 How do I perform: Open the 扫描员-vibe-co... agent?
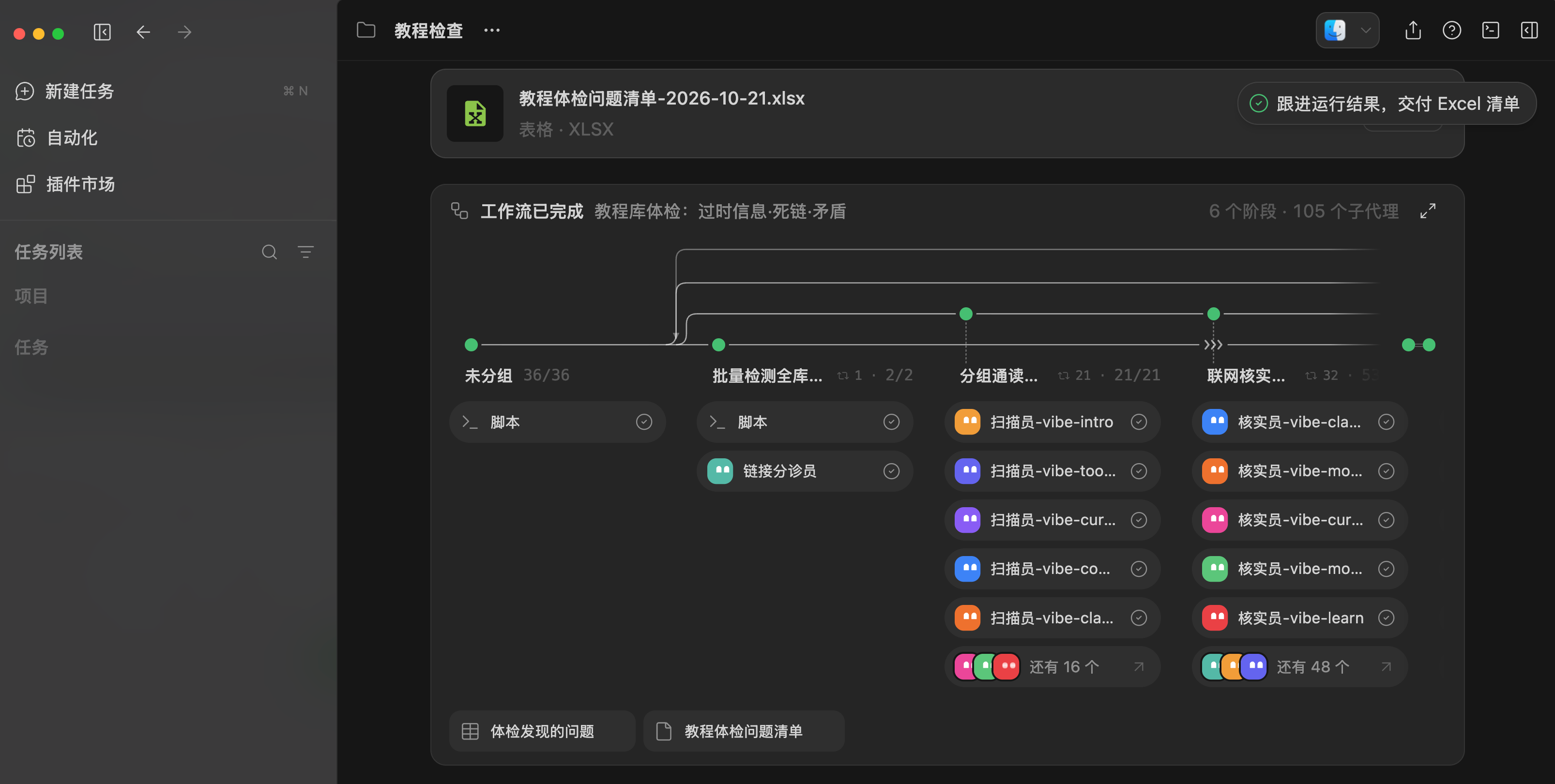pyautogui.click(x=1052, y=569)
